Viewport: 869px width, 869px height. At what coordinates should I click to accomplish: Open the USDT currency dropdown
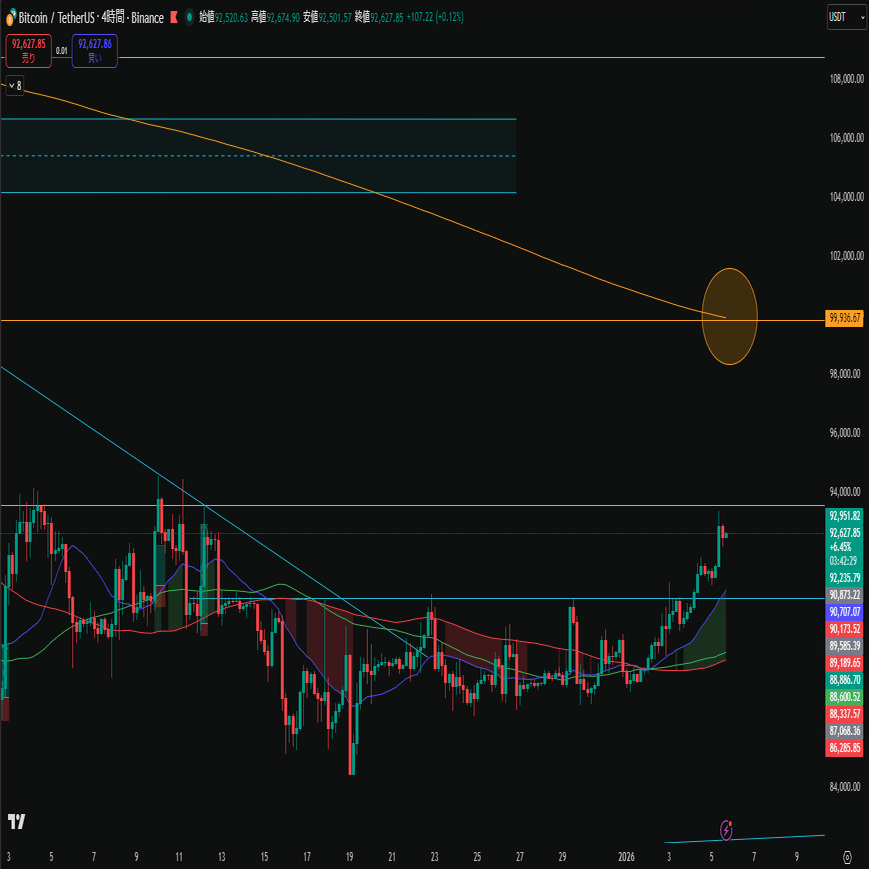click(846, 18)
